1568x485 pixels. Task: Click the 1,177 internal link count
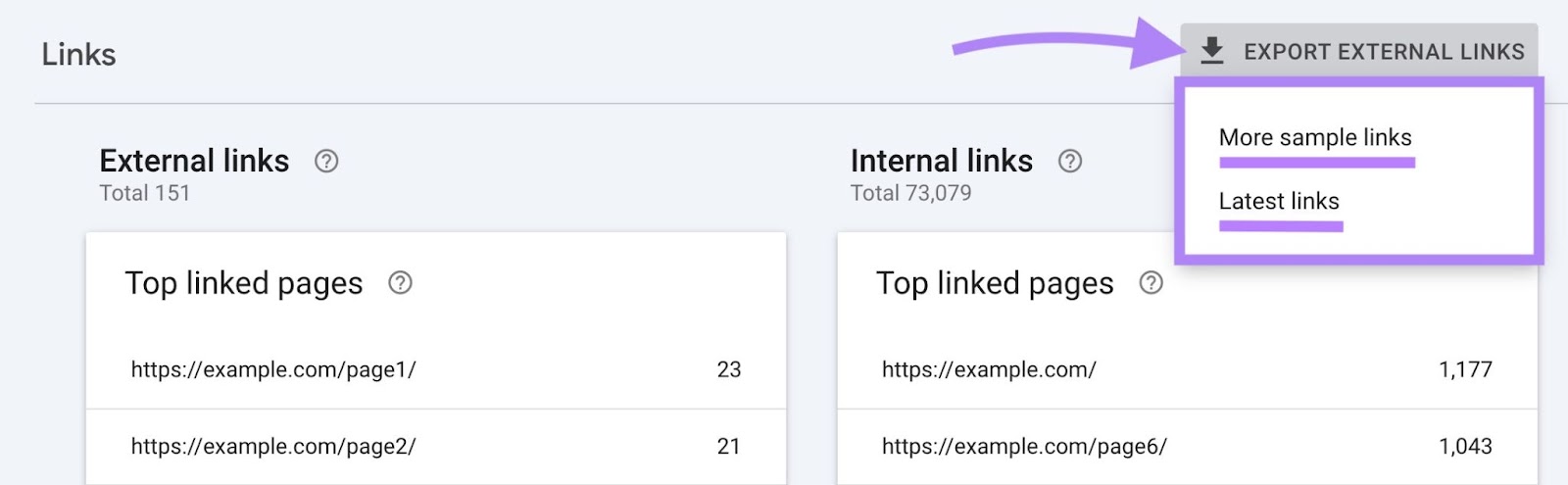click(x=1465, y=369)
